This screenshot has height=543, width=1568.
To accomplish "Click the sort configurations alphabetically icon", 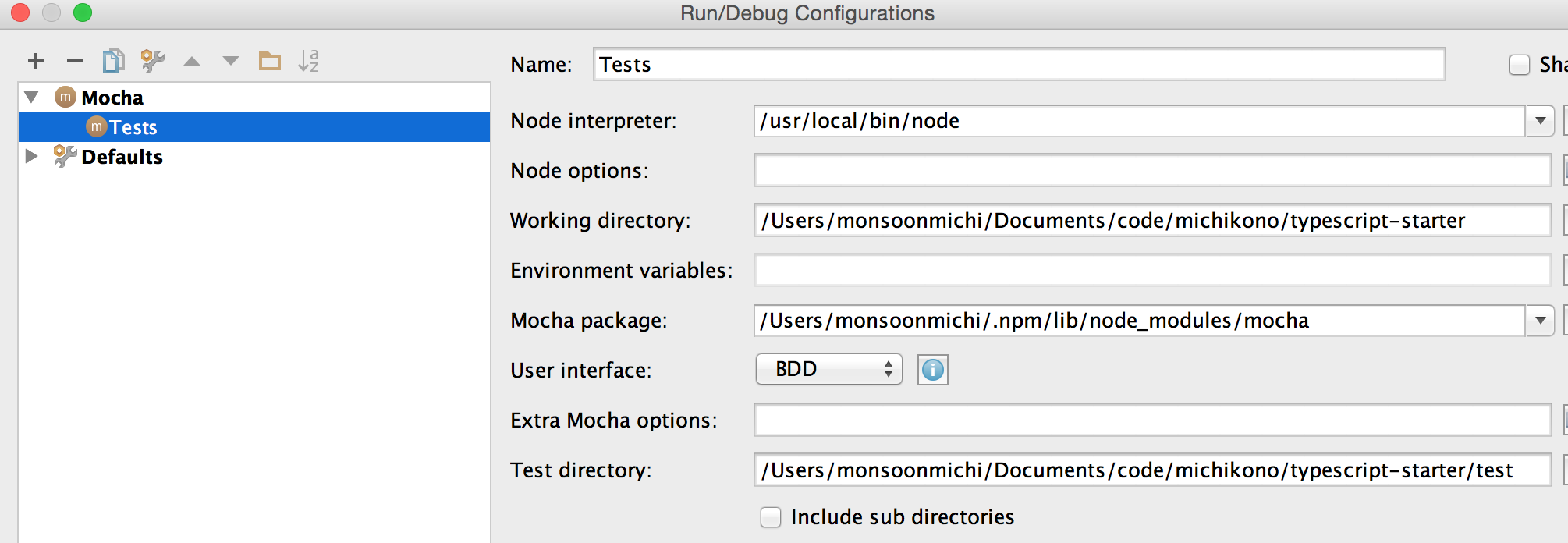I will 309,61.
